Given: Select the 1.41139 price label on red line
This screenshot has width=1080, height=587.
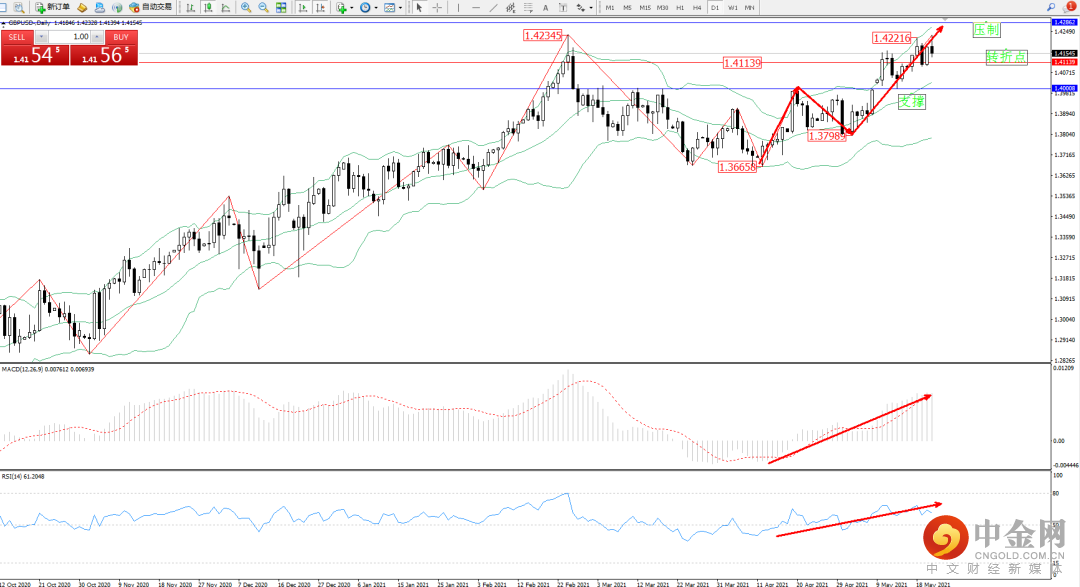Looking at the screenshot, I should [742, 63].
